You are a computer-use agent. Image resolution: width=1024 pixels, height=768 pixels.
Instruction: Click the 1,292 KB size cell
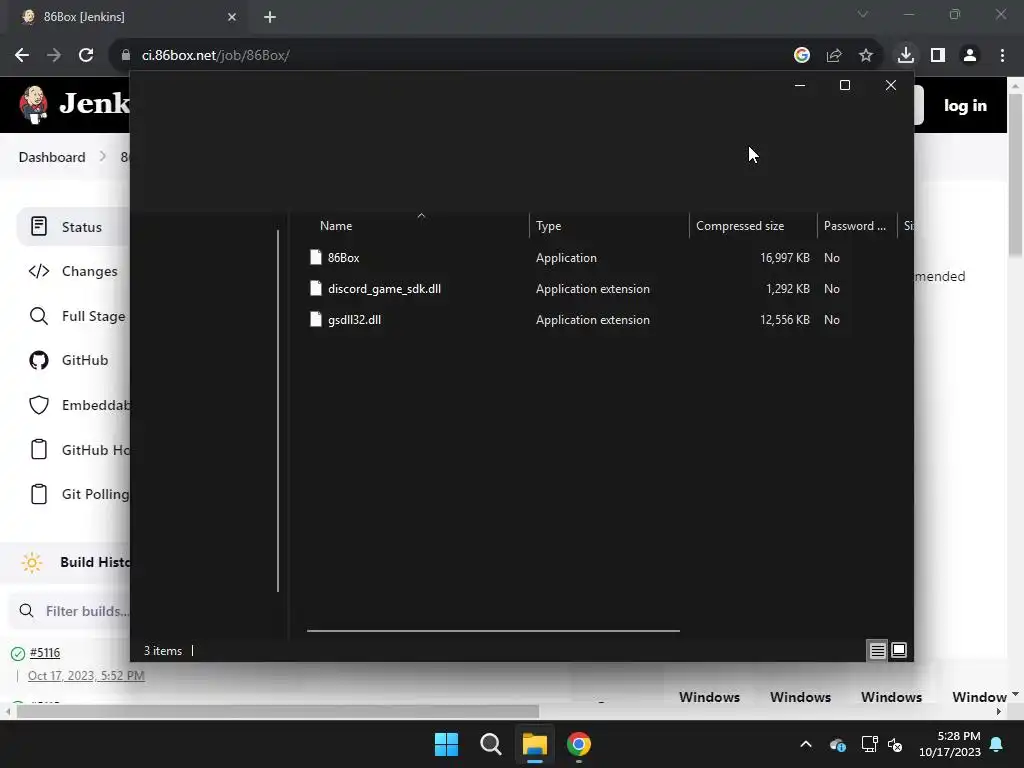pos(788,289)
